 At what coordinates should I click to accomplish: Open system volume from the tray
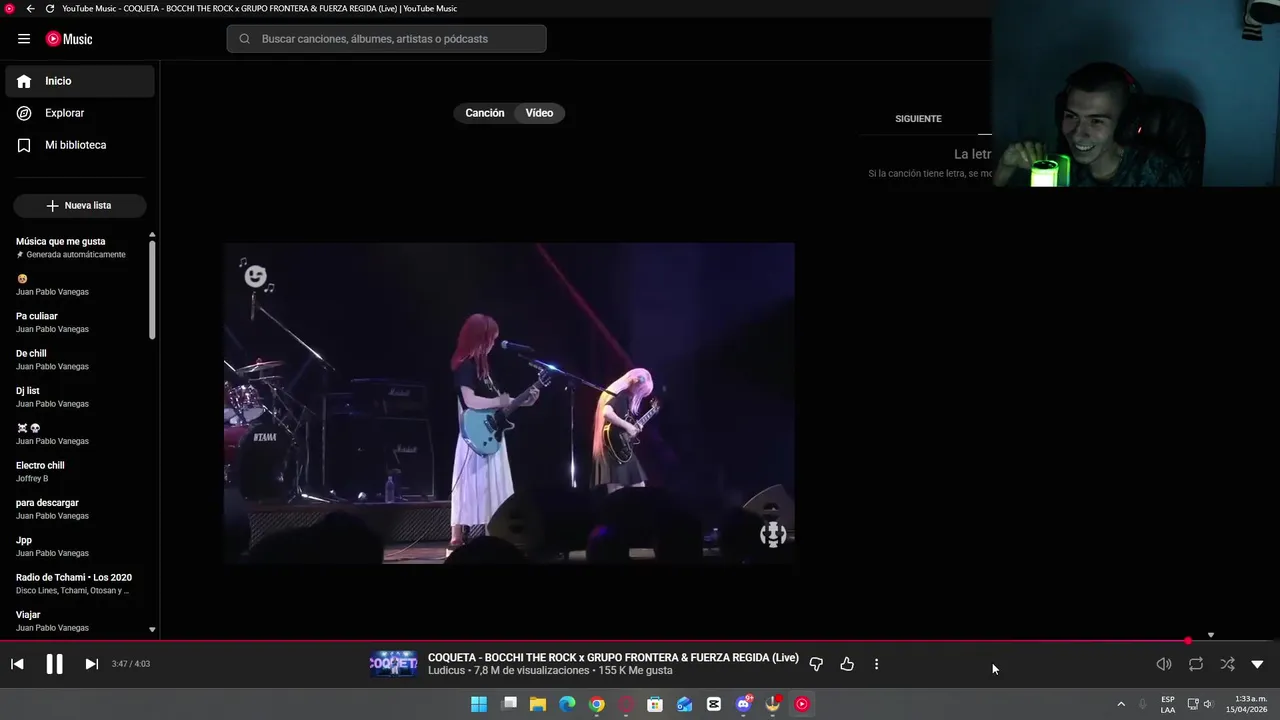point(1207,704)
